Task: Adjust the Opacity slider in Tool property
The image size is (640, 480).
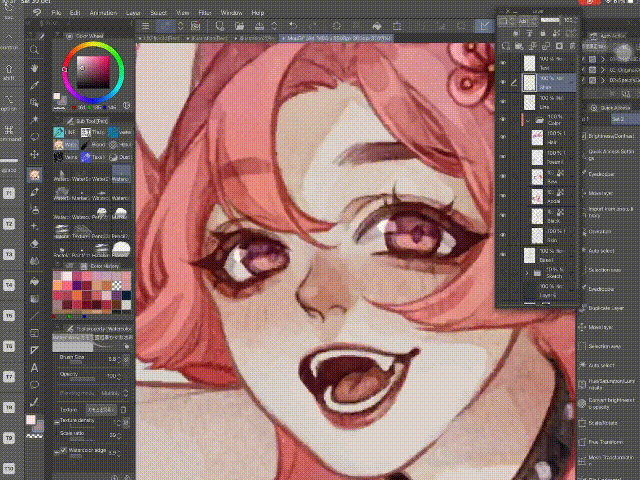Action: click(x=84, y=379)
